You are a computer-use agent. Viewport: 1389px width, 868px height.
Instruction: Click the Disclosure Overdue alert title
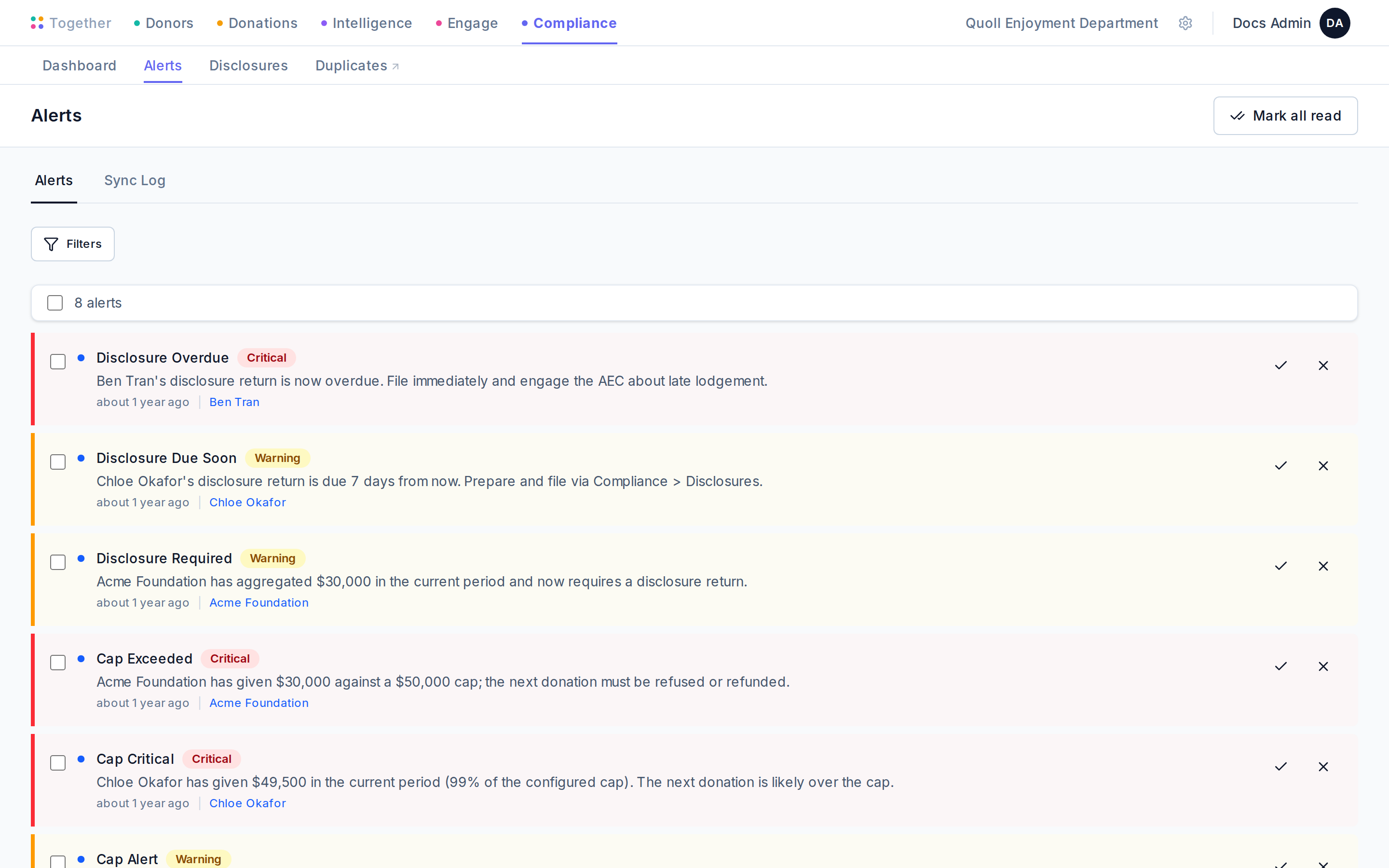pos(163,358)
